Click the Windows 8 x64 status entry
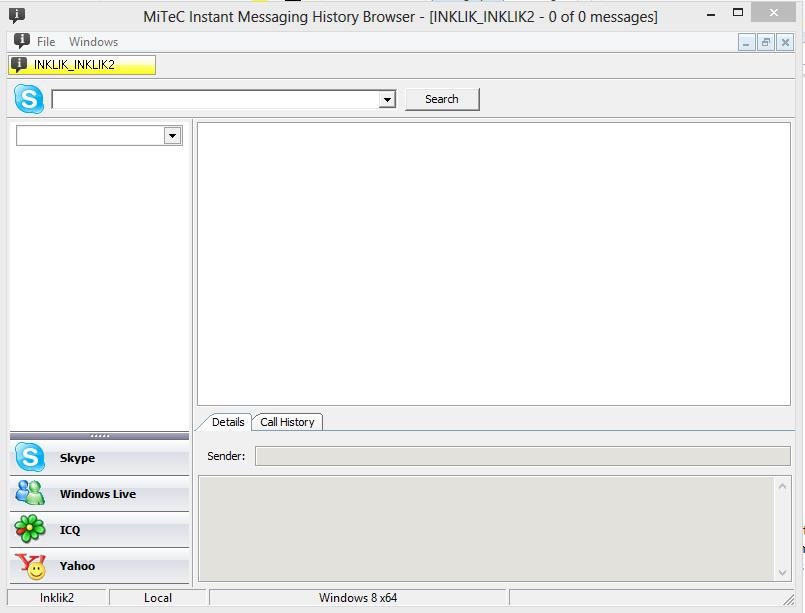The width and height of the screenshot is (805, 613). (x=358, y=598)
